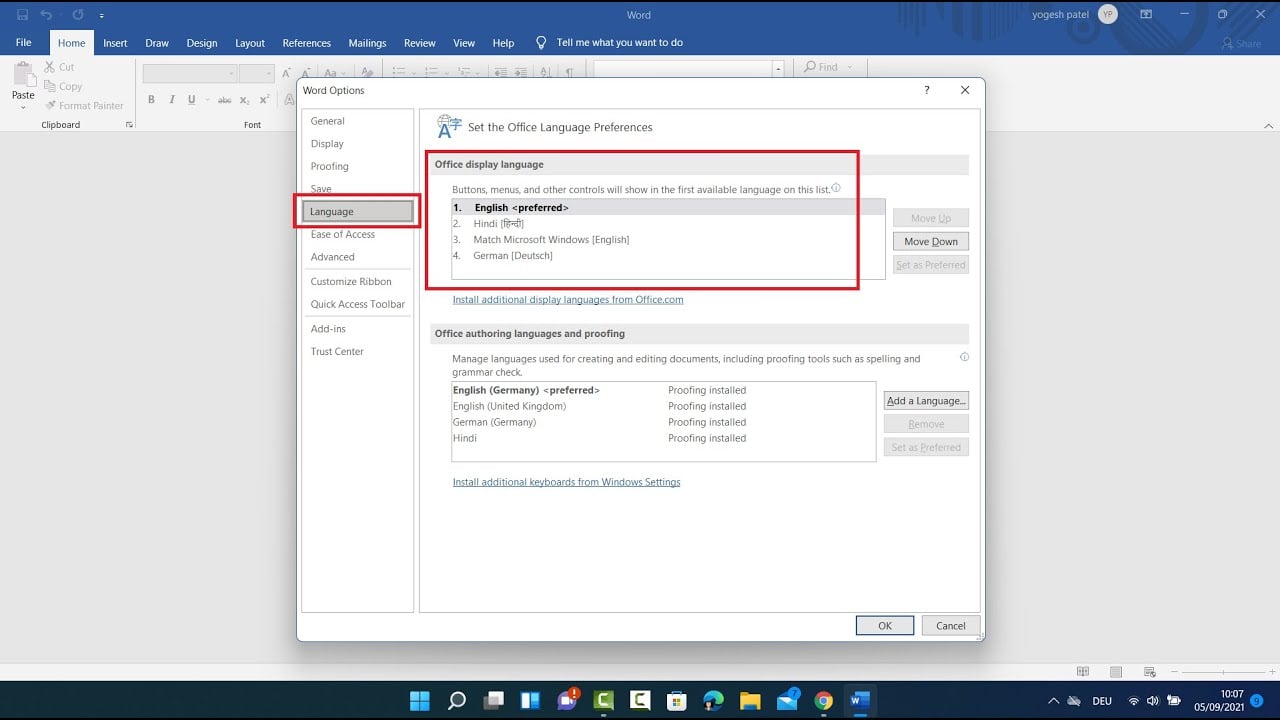Click the Share button in ribbon
1280x720 pixels.
click(1241, 43)
